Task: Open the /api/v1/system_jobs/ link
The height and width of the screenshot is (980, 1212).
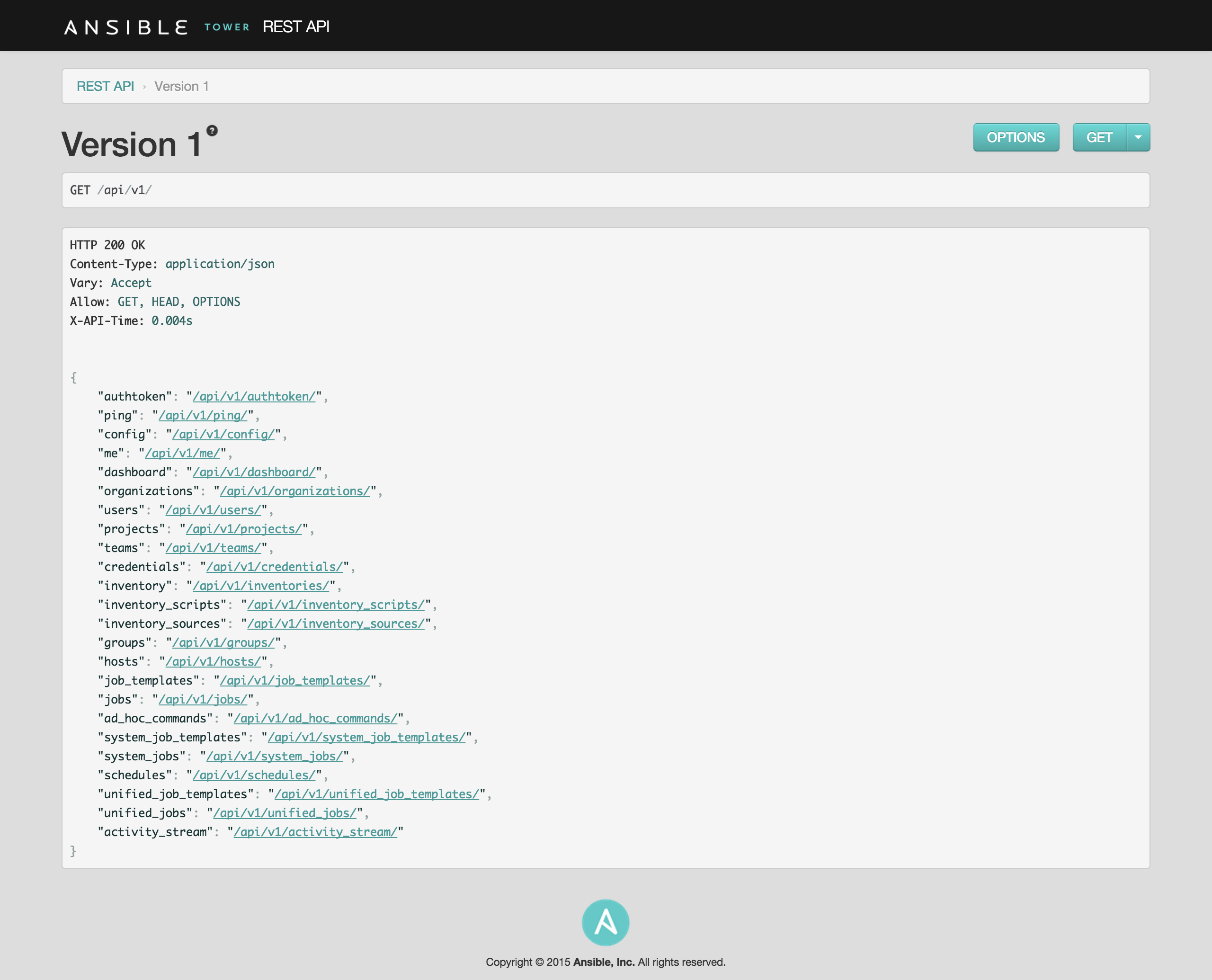Action: [x=275, y=756]
